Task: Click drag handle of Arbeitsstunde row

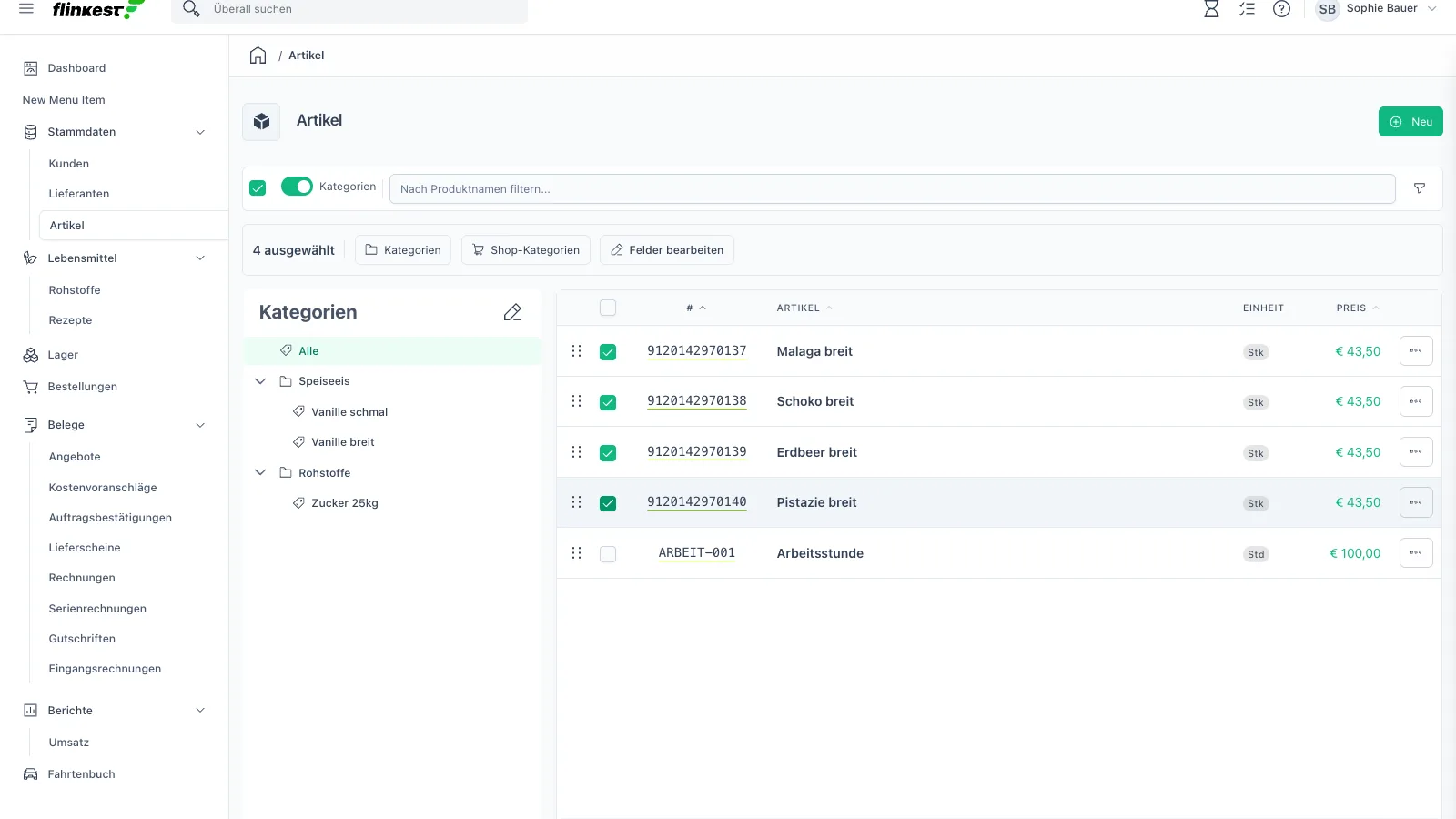Action: [x=576, y=553]
